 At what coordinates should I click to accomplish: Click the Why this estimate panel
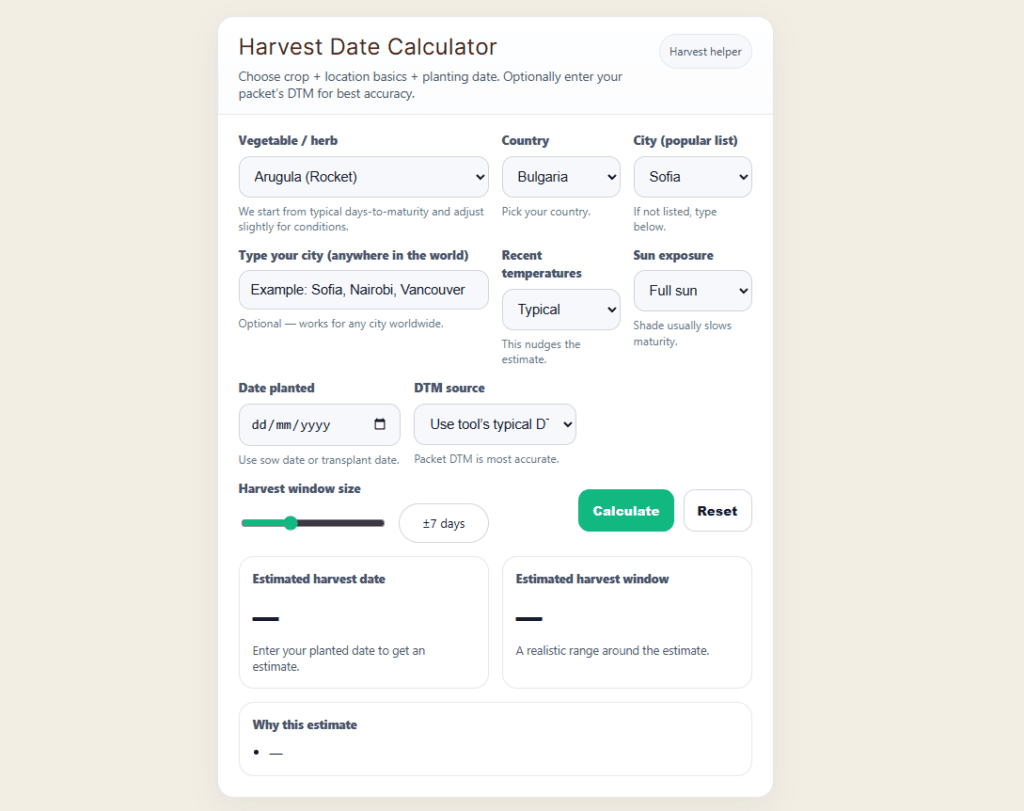[495, 738]
